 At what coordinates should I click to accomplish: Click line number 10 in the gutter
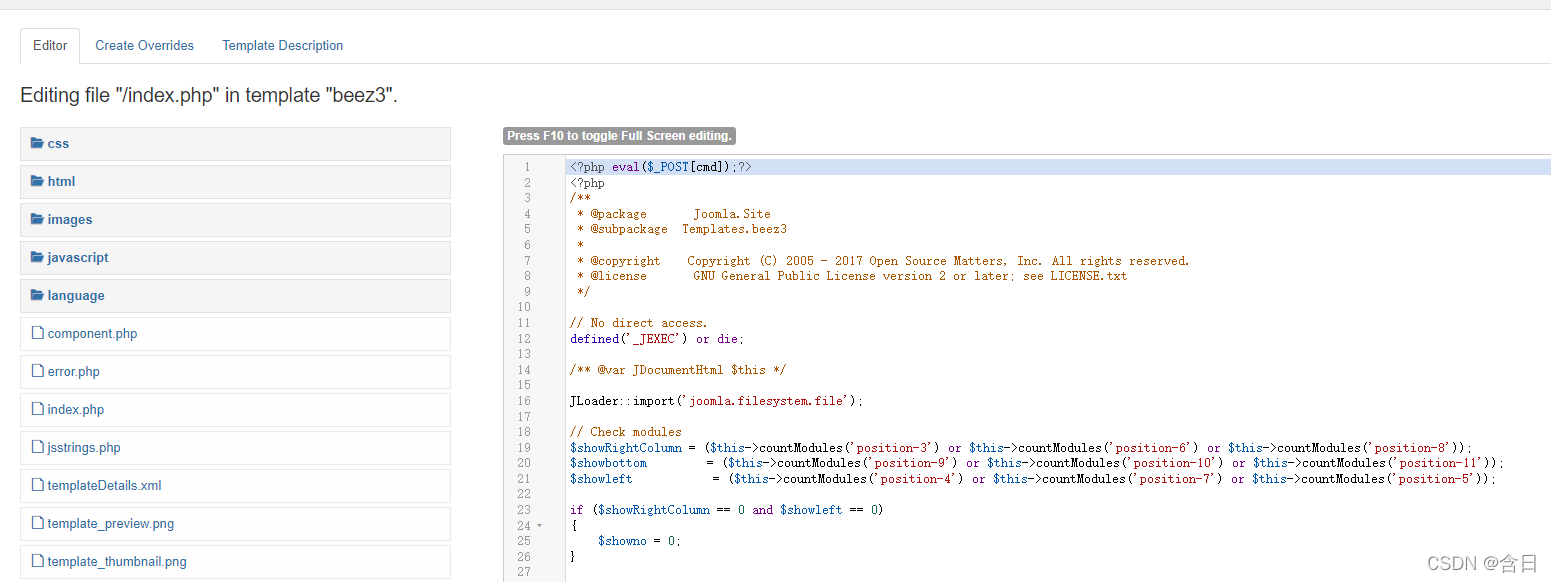point(525,308)
